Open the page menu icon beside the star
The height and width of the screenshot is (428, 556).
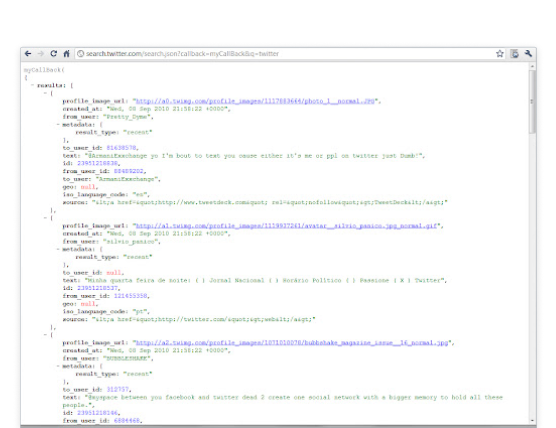515,54
